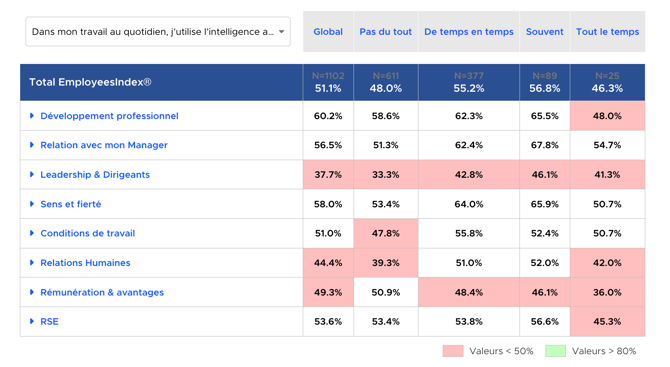
Task: Expand the Sens et fierté arrow
Action: (x=32, y=204)
